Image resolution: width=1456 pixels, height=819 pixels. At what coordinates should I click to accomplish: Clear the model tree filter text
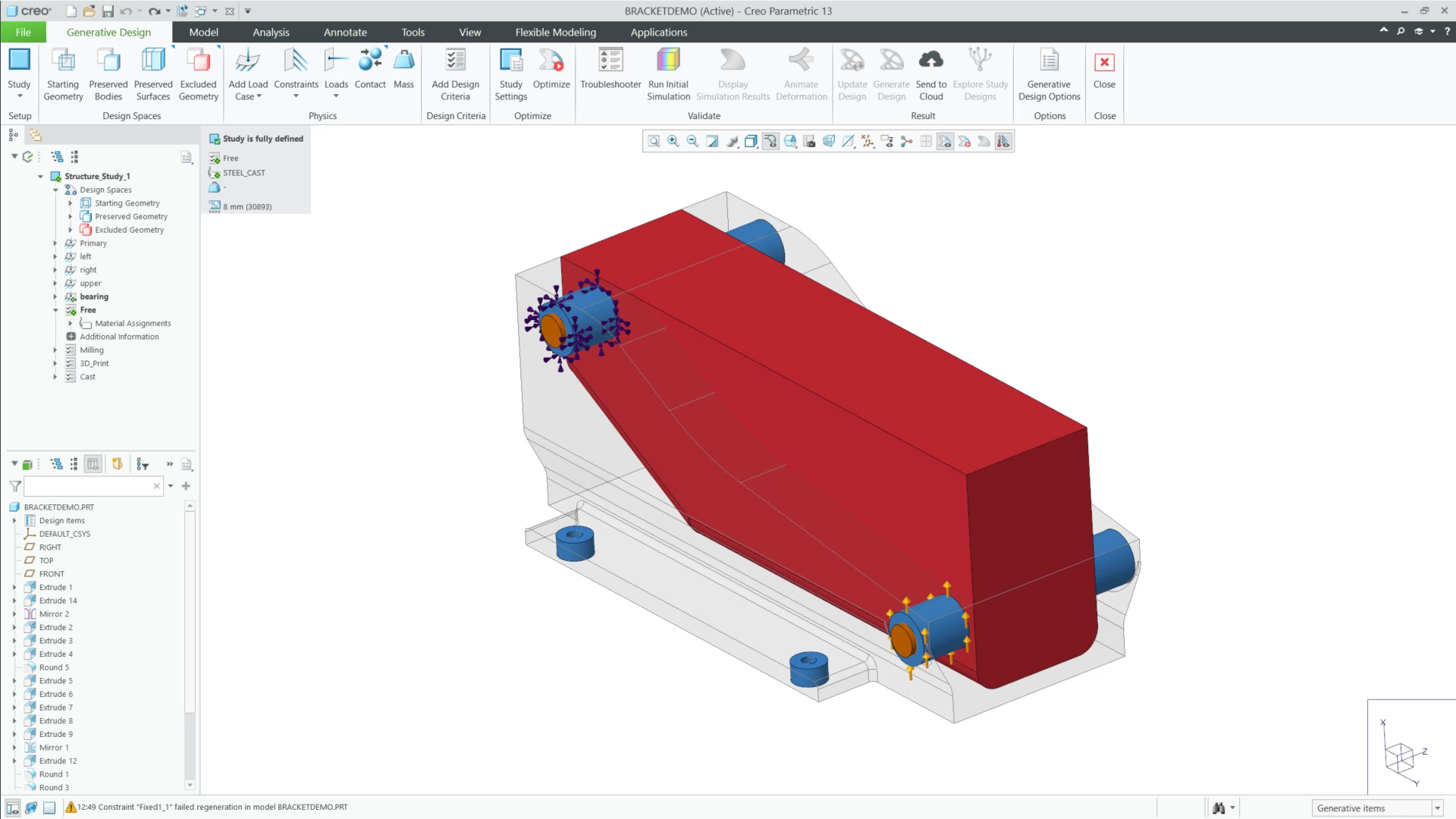(x=157, y=486)
